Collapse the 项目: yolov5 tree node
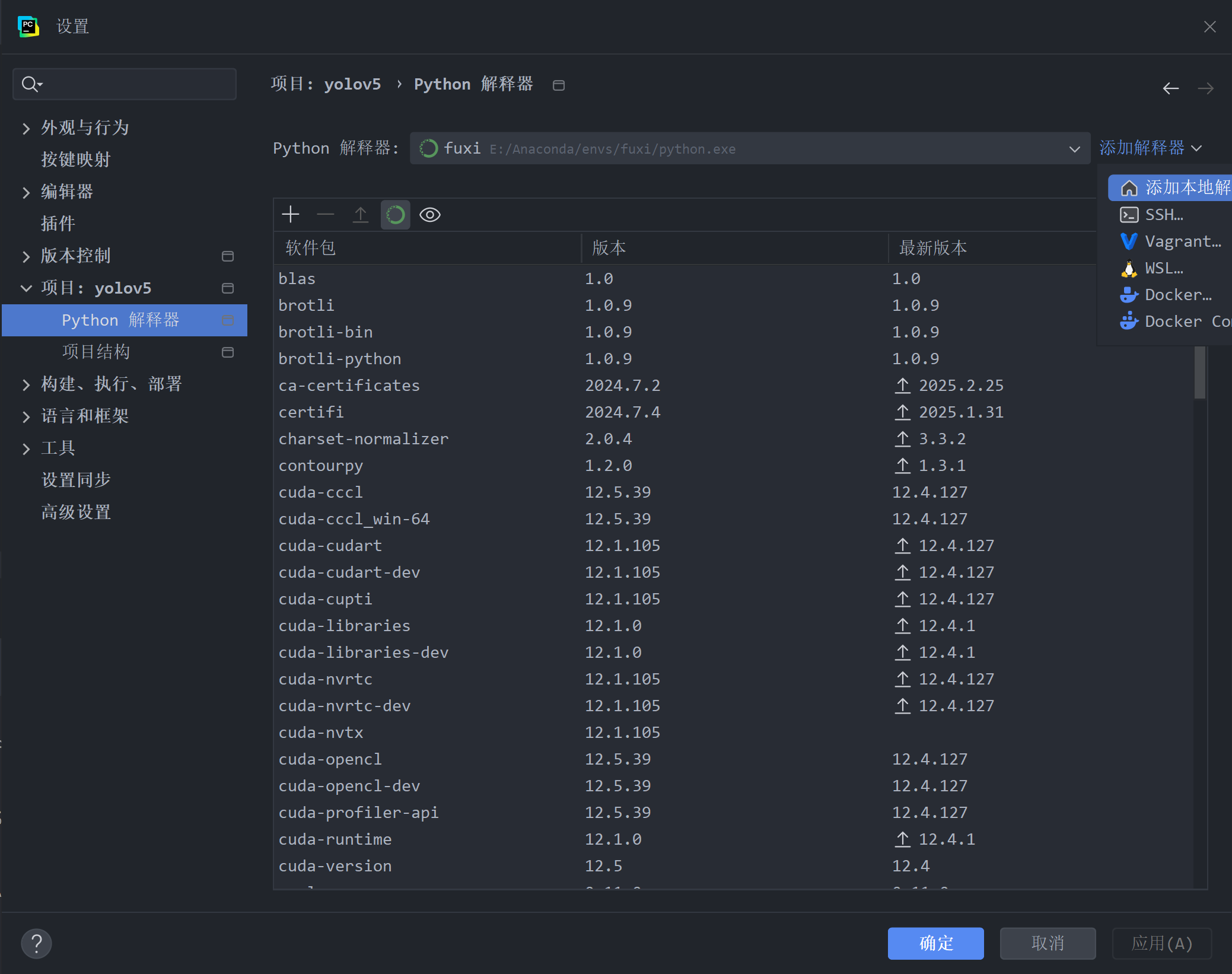1232x974 pixels. coord(26,288)
